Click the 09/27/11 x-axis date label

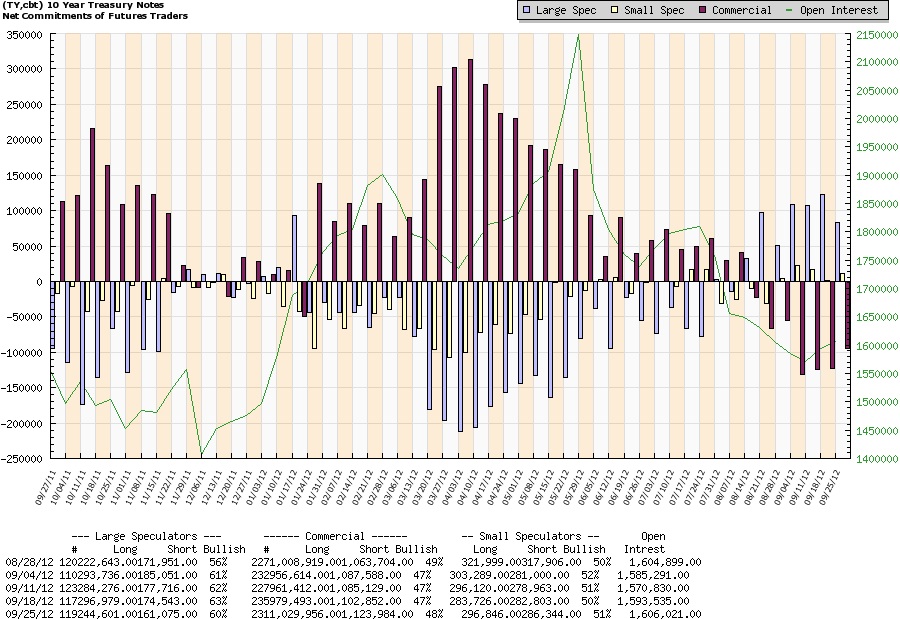[46, 488]
